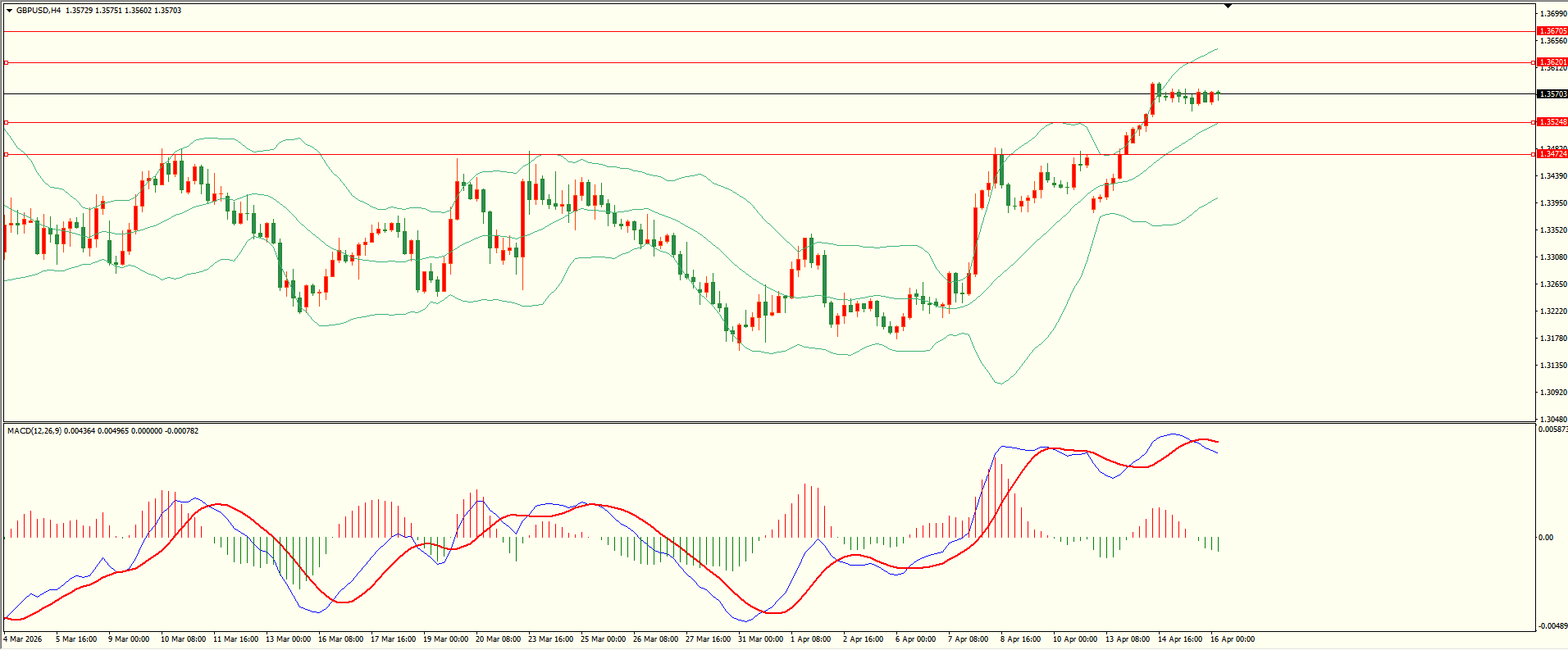1568x650 pixels.
Task: Click the 25 Mar 00:00 time axis label
Action: (x=603, y=639)
